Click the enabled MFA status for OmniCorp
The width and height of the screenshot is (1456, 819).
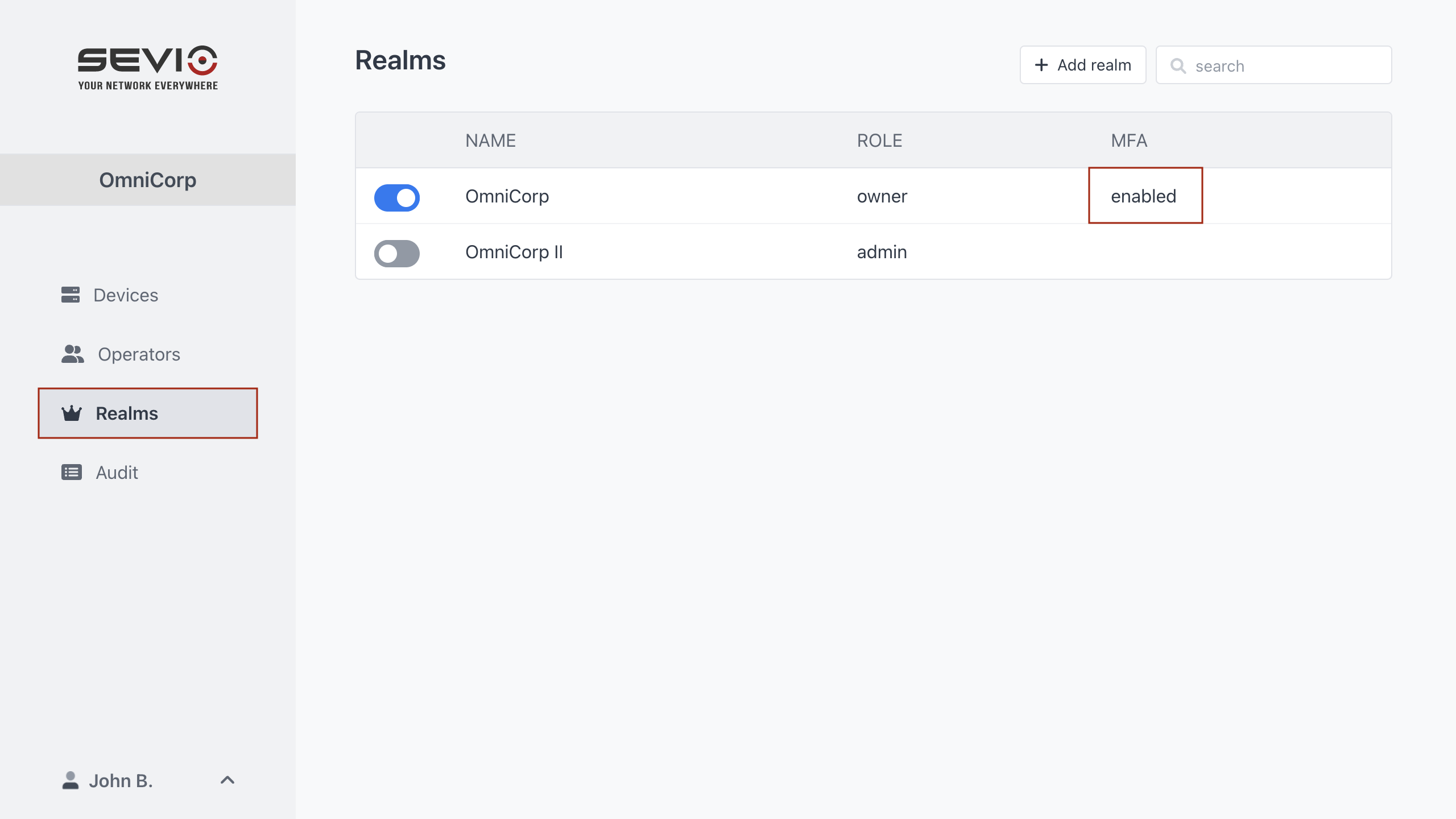(x=1143, y=196)
